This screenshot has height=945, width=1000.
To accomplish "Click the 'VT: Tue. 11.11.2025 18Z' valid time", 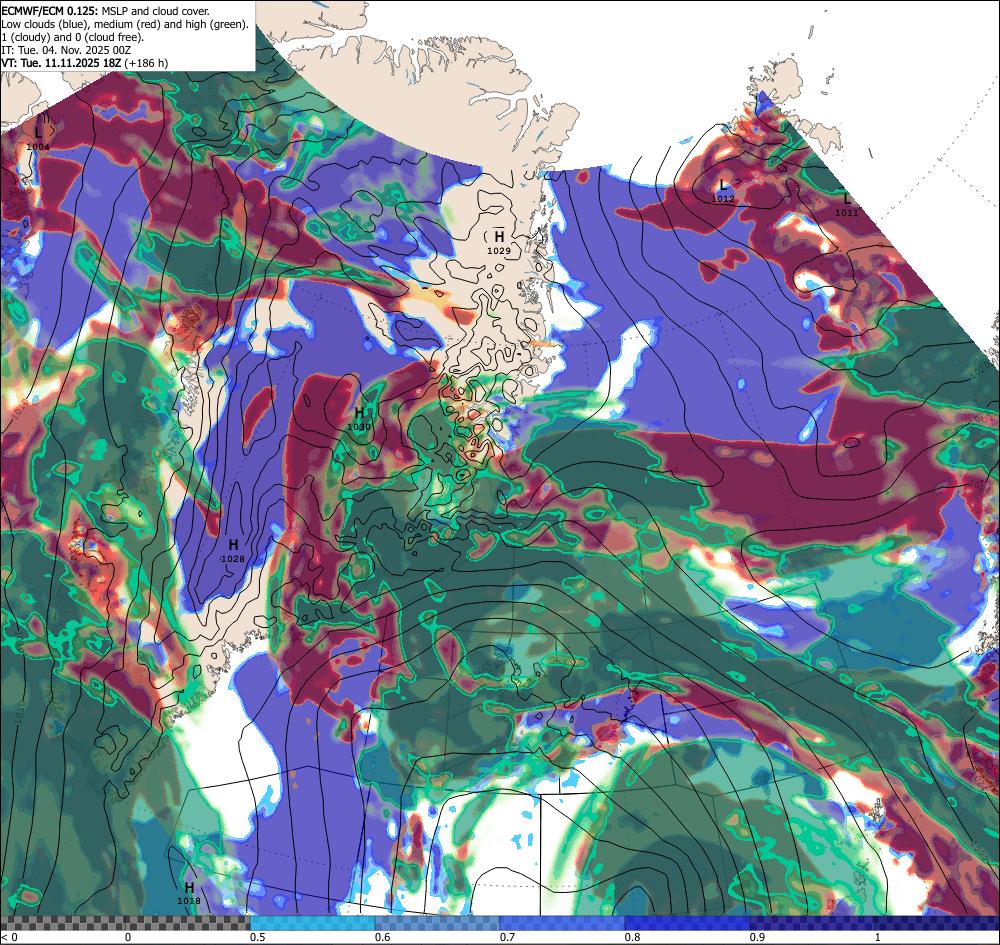I will tap(61, 63).
